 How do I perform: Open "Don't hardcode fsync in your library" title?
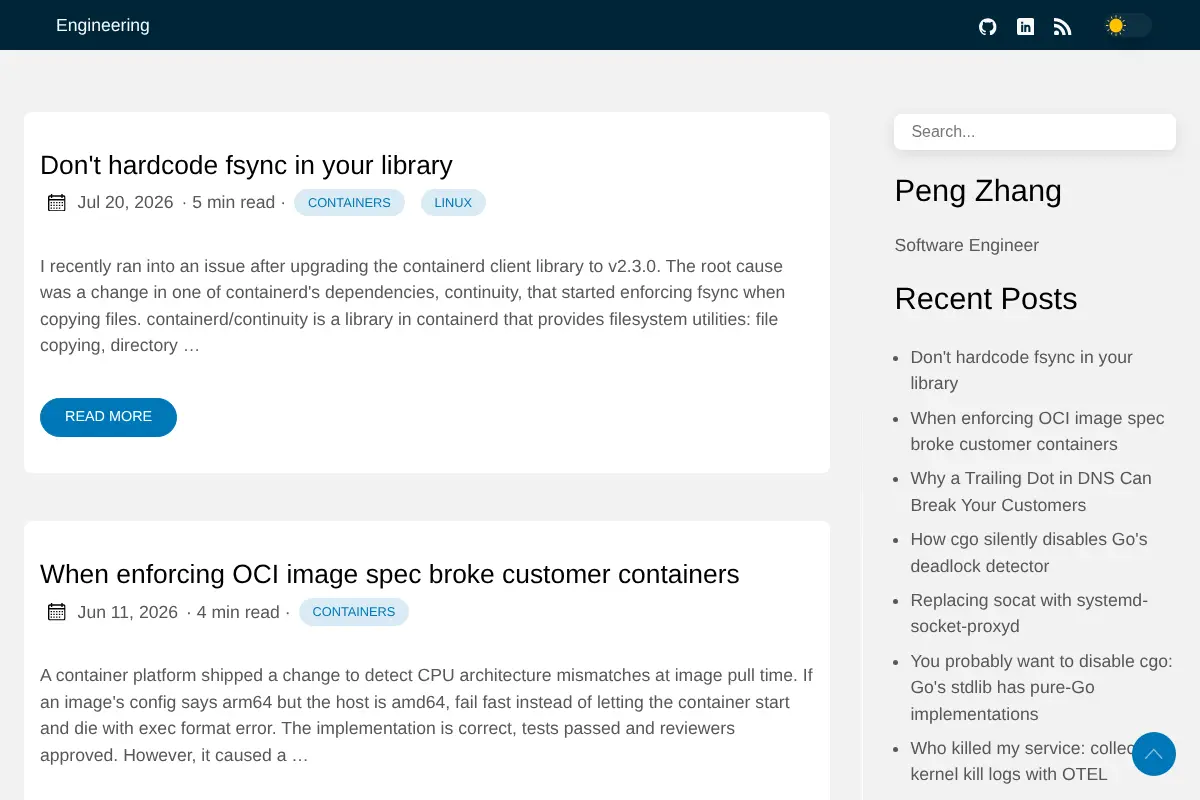pyautogui.click(x=246, y=165)
